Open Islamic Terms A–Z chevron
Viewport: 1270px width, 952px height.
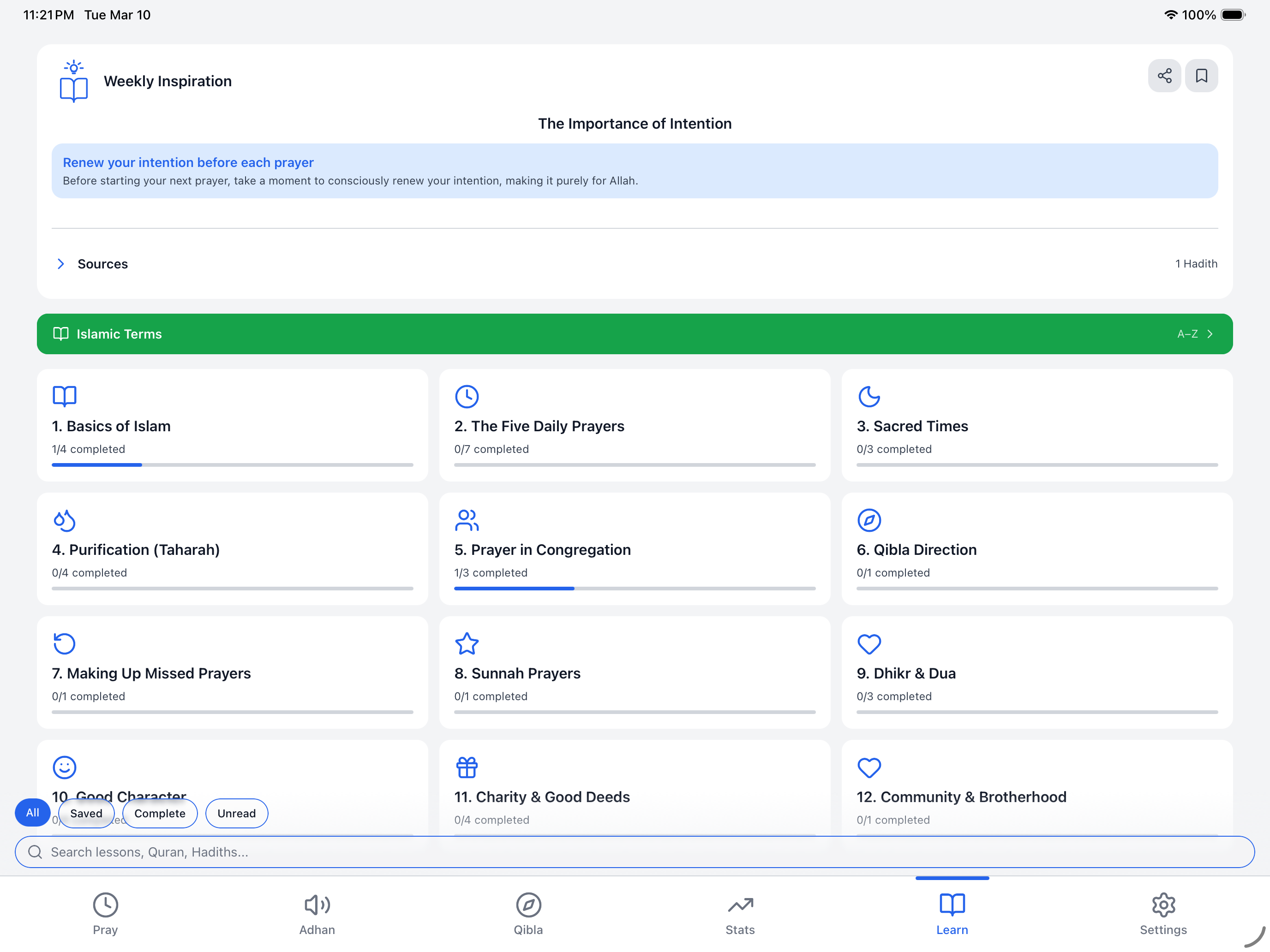coord(1210,334)
